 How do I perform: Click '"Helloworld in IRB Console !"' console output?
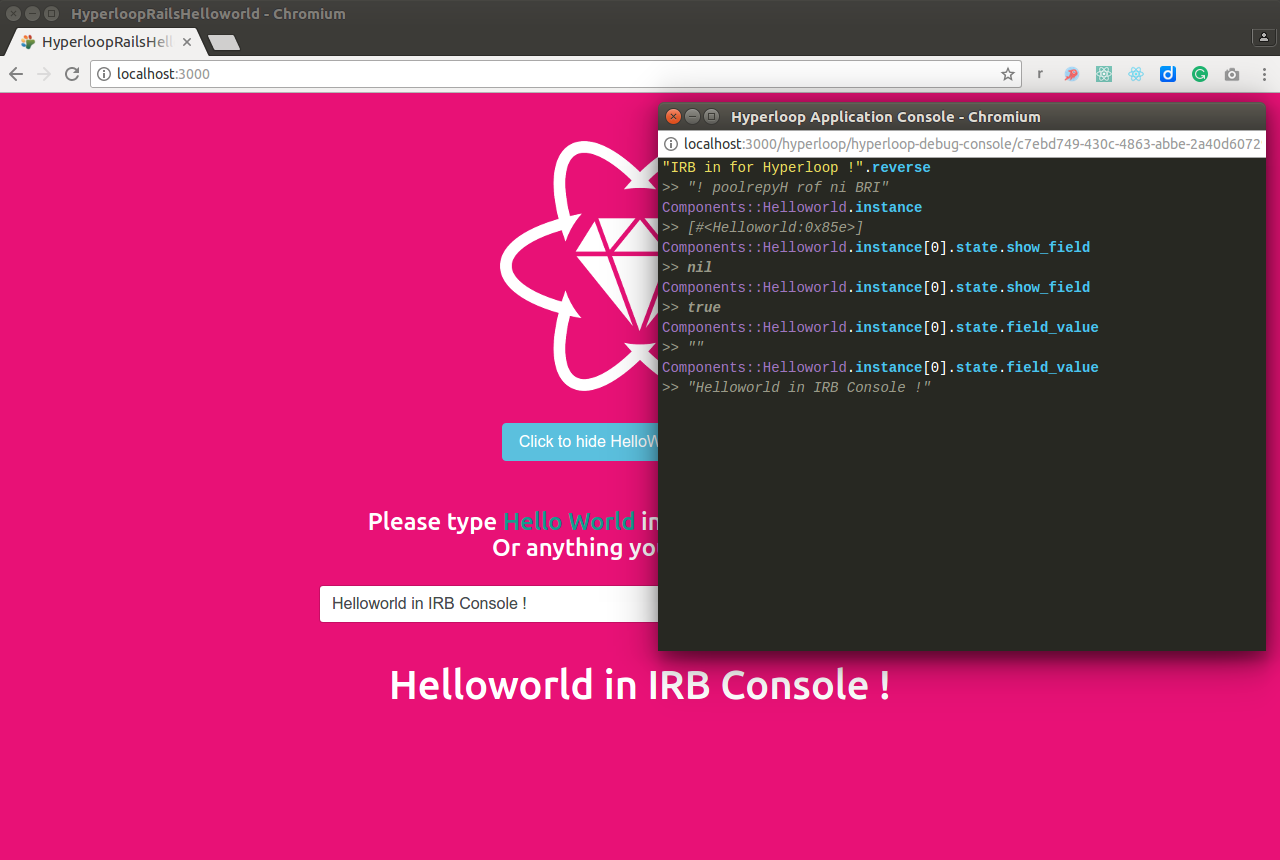click(809, 387)
